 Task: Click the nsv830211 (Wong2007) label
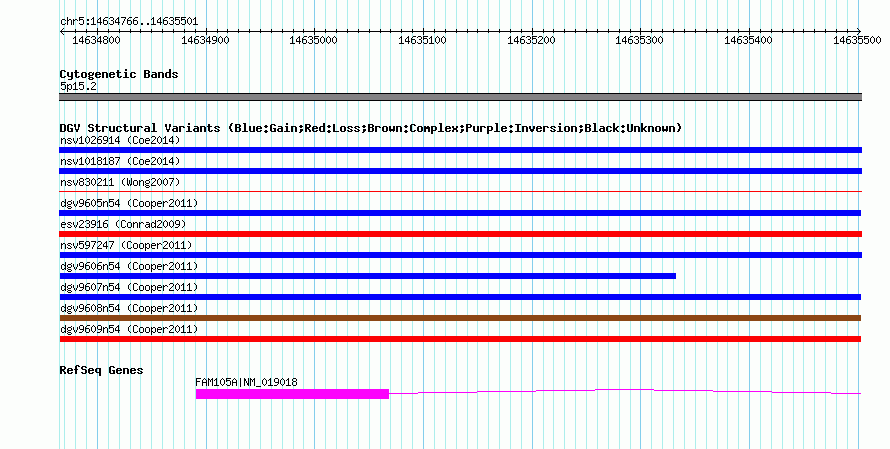120,182
